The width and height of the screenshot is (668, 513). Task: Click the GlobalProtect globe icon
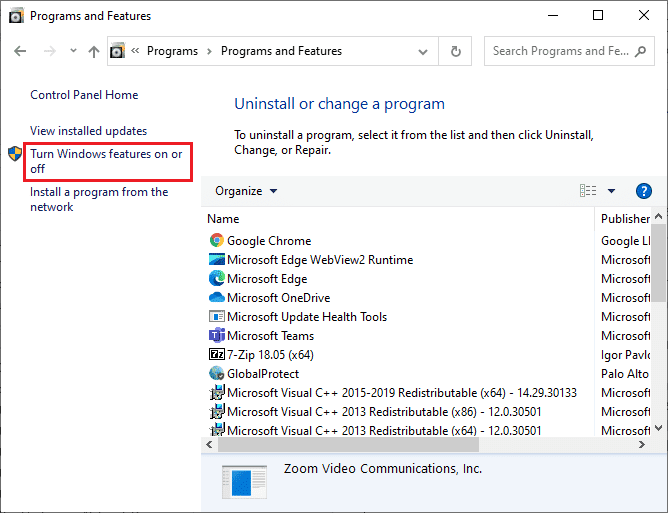click(x=217, y=373)
